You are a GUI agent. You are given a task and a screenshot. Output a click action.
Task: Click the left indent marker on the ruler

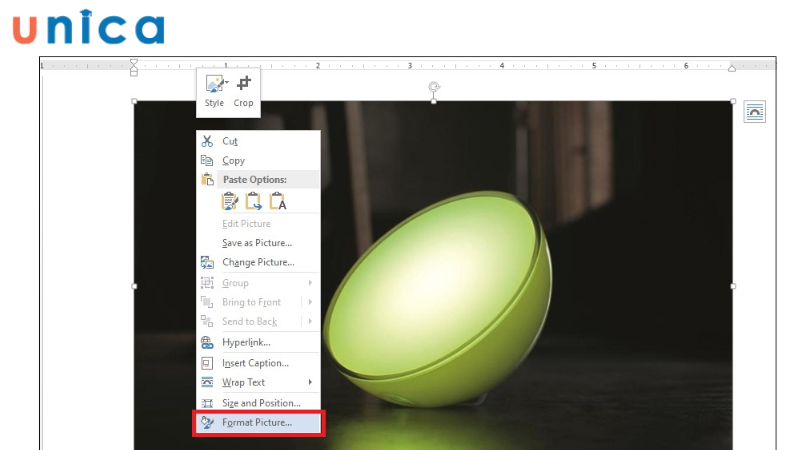point(134,72)
